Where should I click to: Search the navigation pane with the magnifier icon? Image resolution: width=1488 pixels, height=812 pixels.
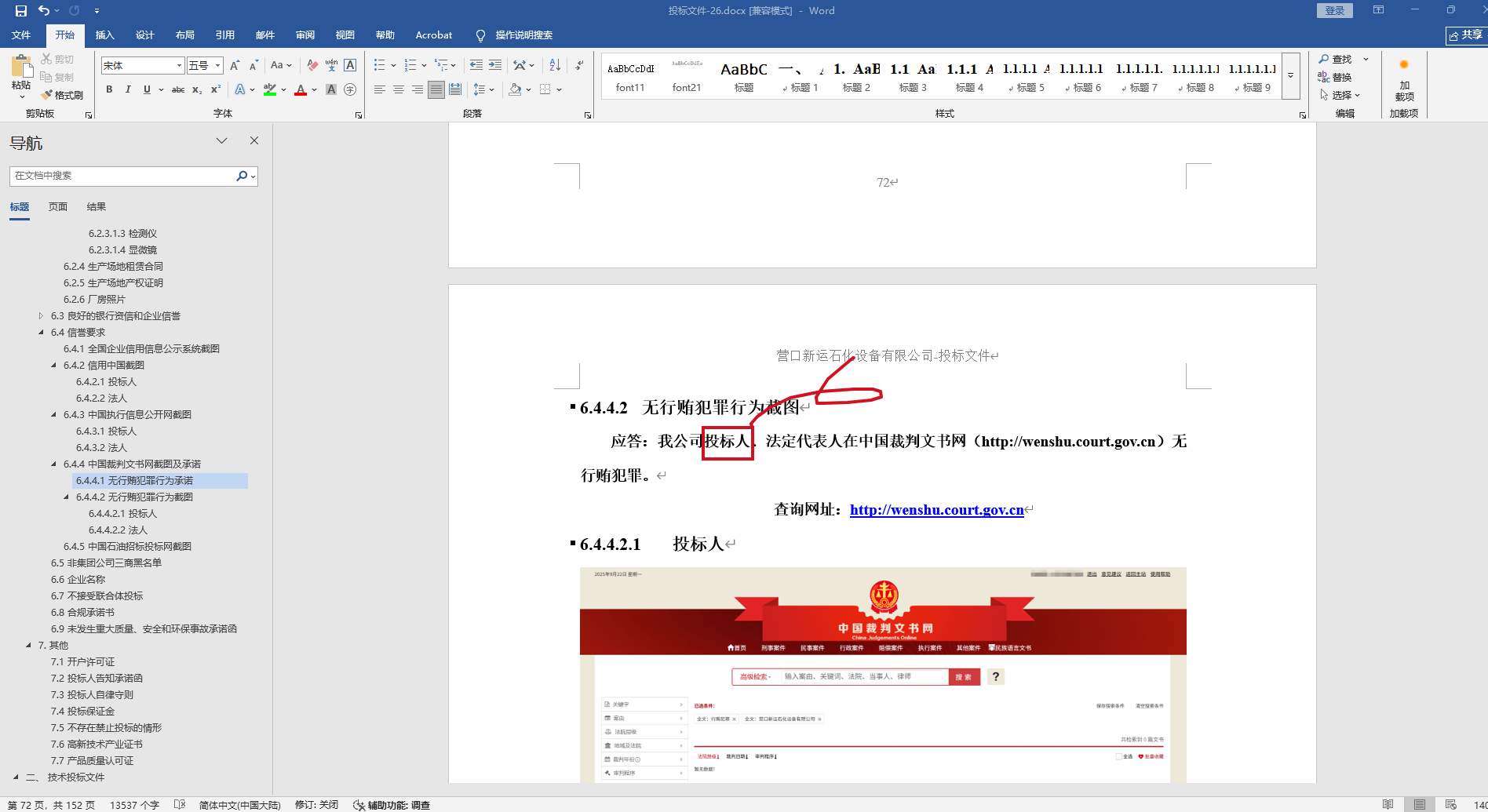coord(242,177)
